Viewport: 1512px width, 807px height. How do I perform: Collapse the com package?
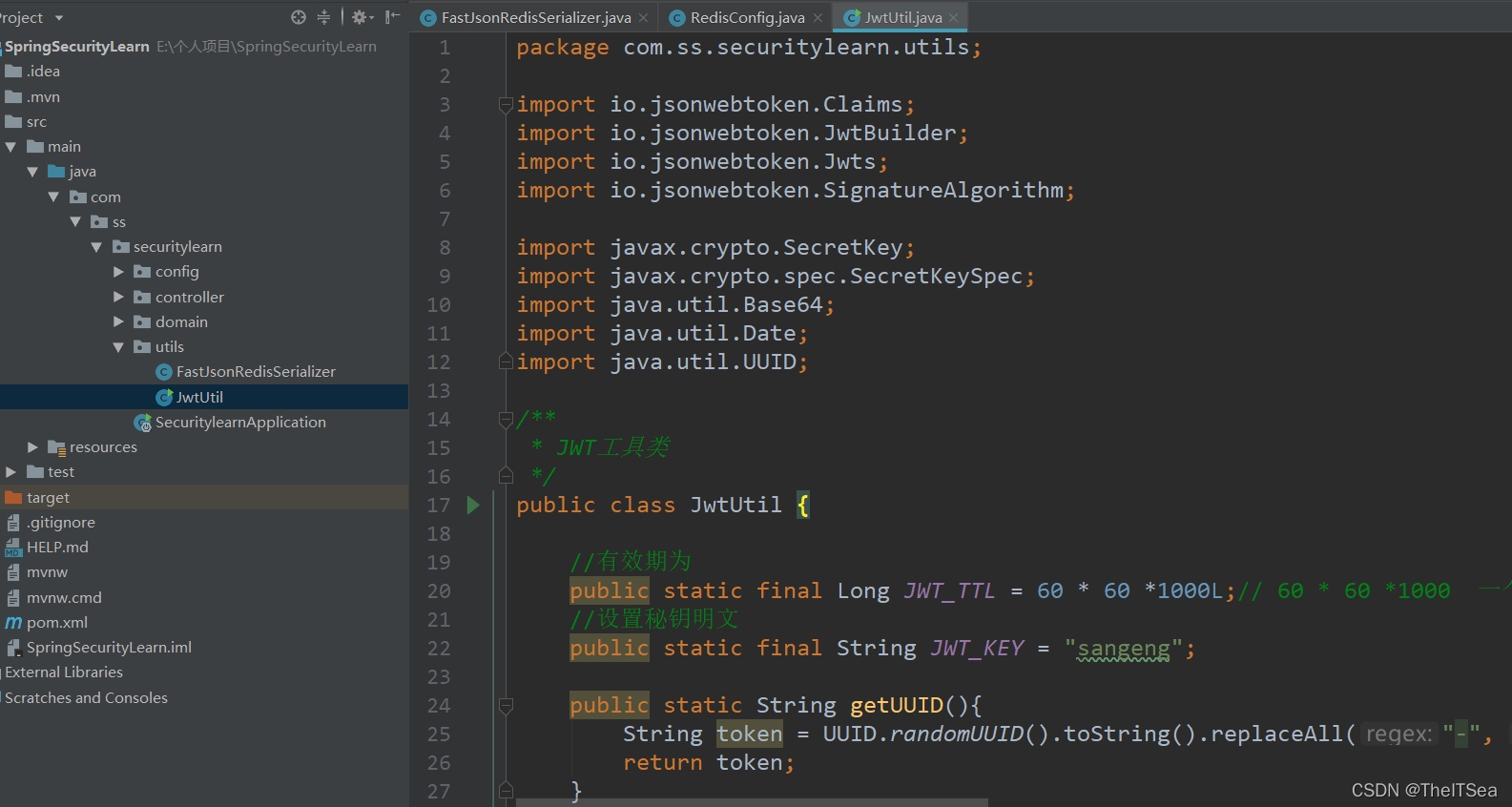pyautogui.click(x=53, y=197)
